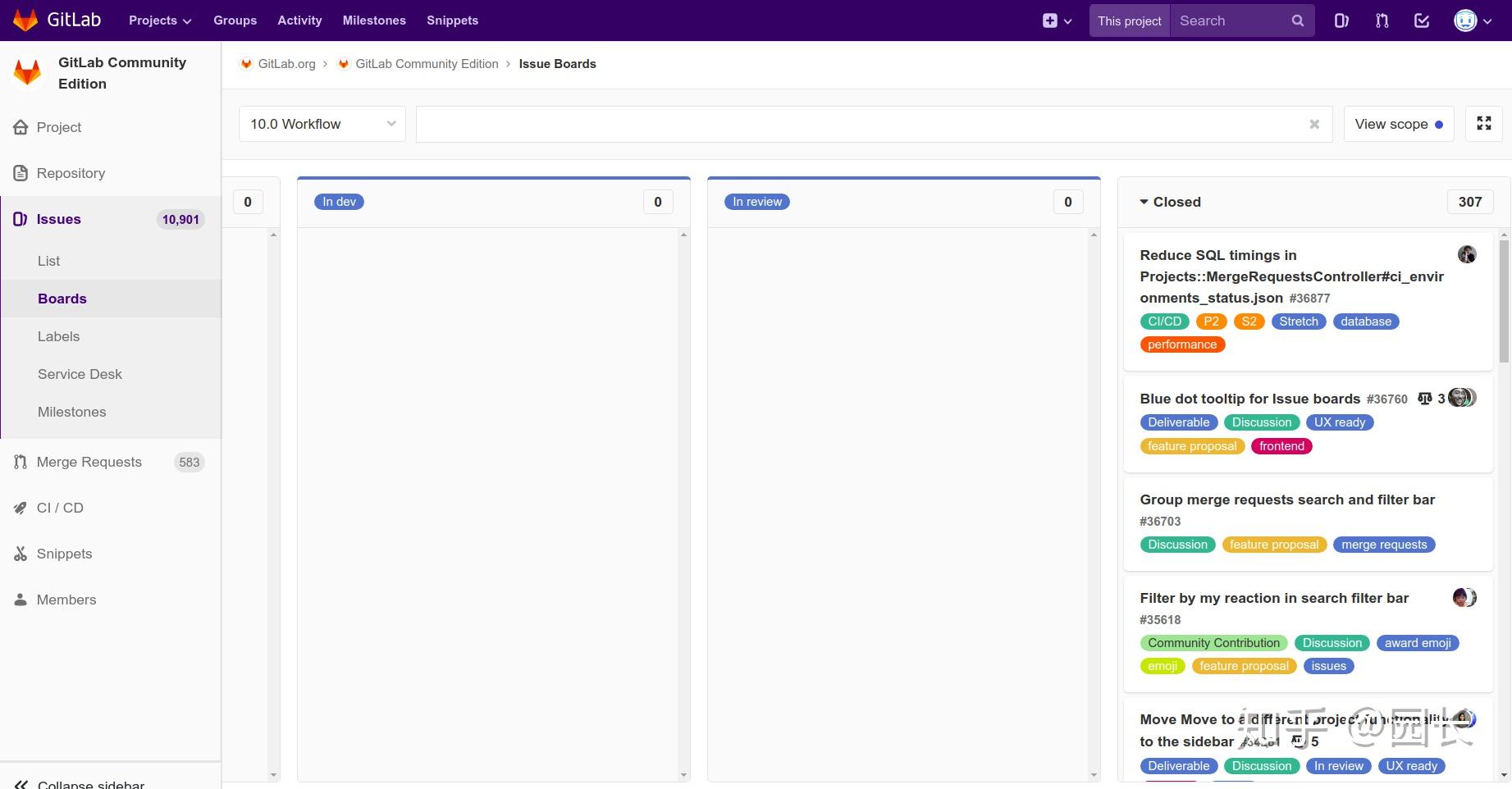1512x789 pixels.
Task: Open issue #36760 Blue dot tooltip for Issue boards
Action: click(x=1249, y=399)
